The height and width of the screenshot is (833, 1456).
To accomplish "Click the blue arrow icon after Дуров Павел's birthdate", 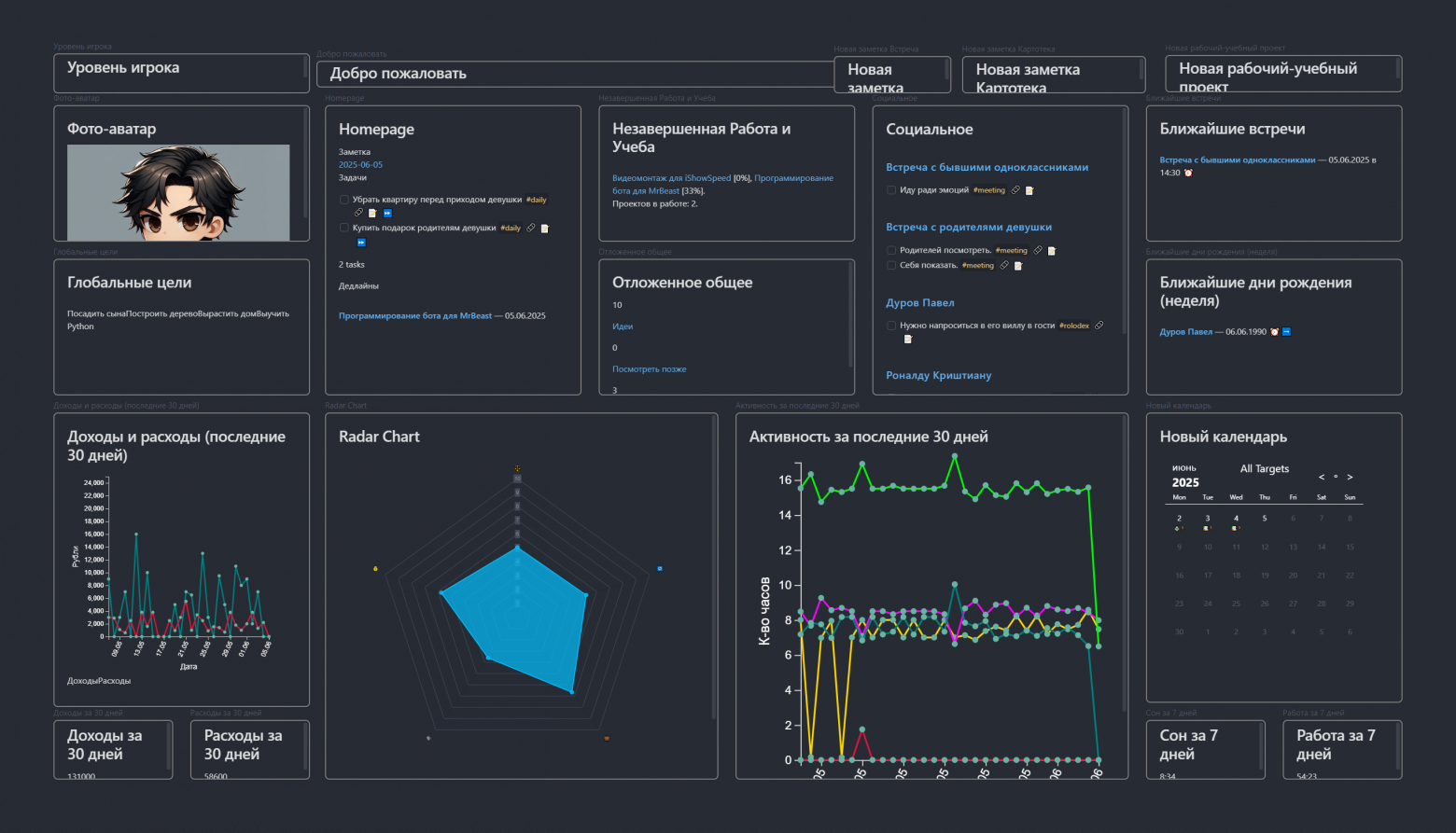I will coord(1286,332).
